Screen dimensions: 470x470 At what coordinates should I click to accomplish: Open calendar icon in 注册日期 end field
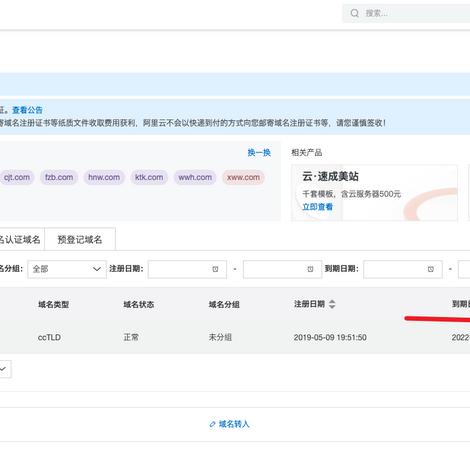310,269
